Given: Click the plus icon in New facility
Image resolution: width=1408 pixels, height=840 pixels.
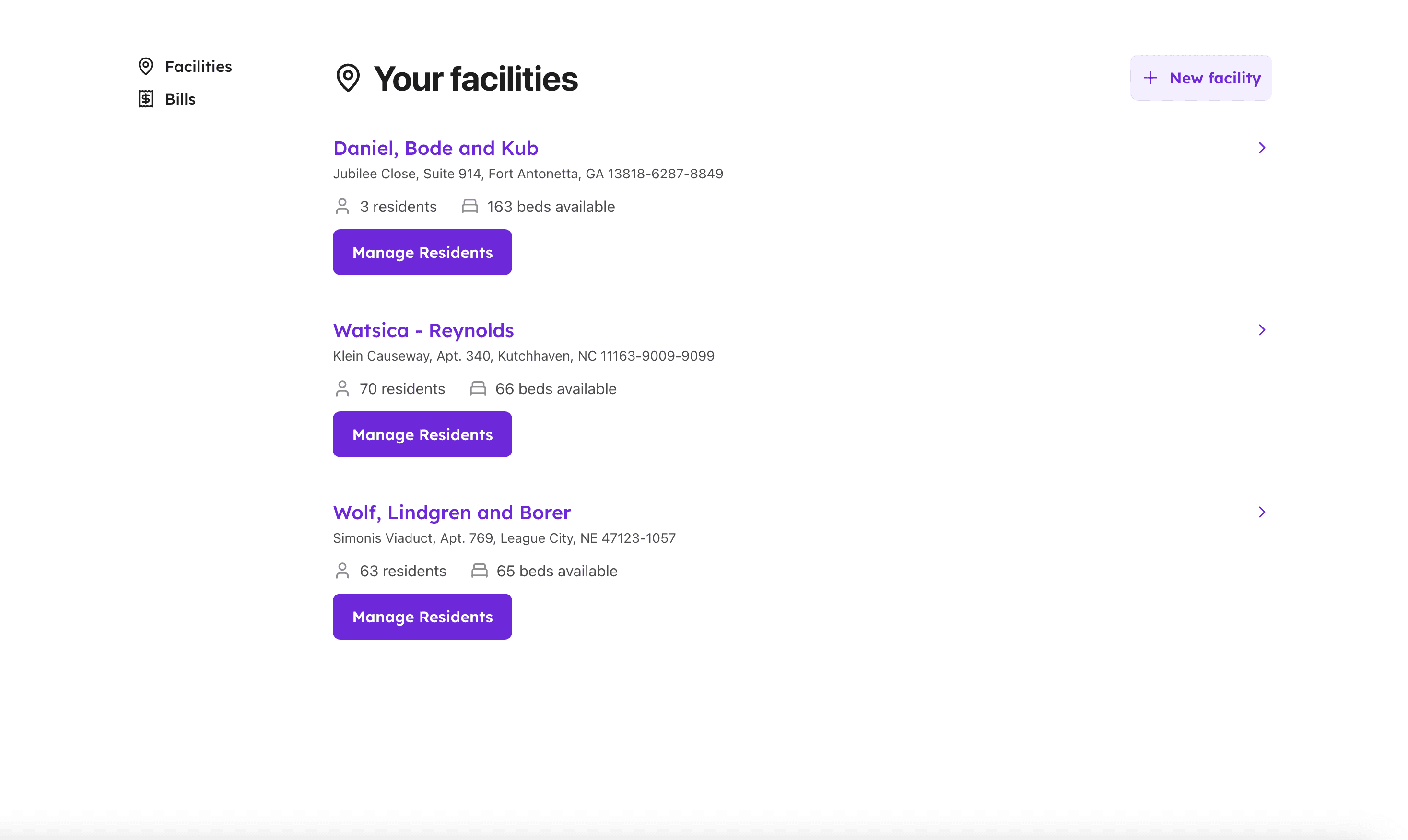Looking at the screenshot, I should [x=1150, y=78].
